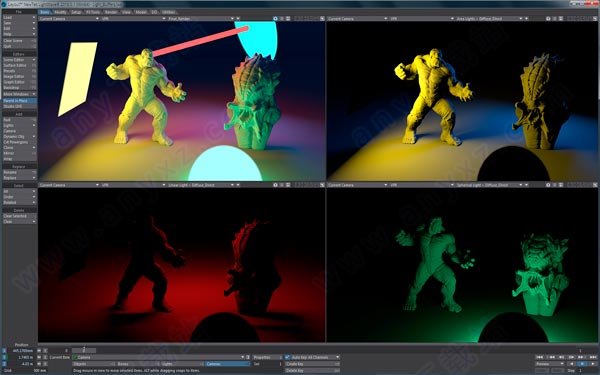This screenshot has height=375, width=600.
Task: Click the small list icon beside the Current Item dropdown
Action: click(248, 357)
